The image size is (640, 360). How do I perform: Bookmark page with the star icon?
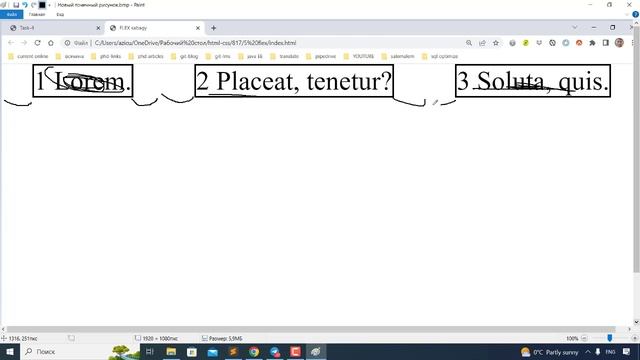click(496, 43)
